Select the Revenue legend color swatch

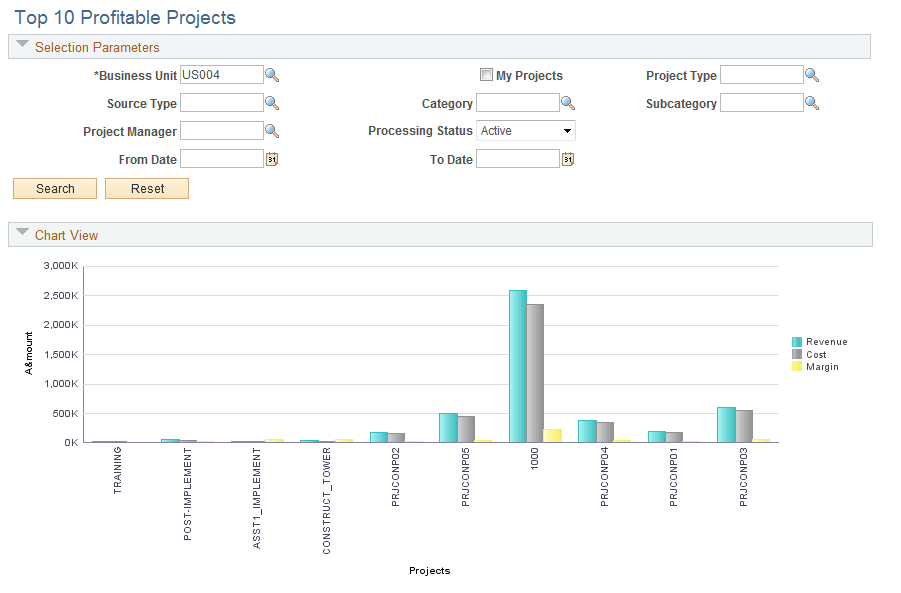coord(798,340)
